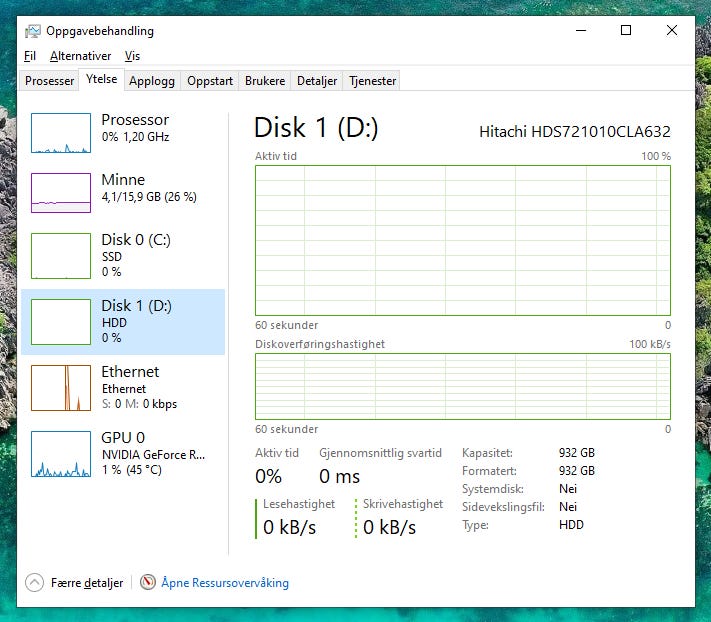Select the Minne memory usage thumbnail

click(61, 193)
